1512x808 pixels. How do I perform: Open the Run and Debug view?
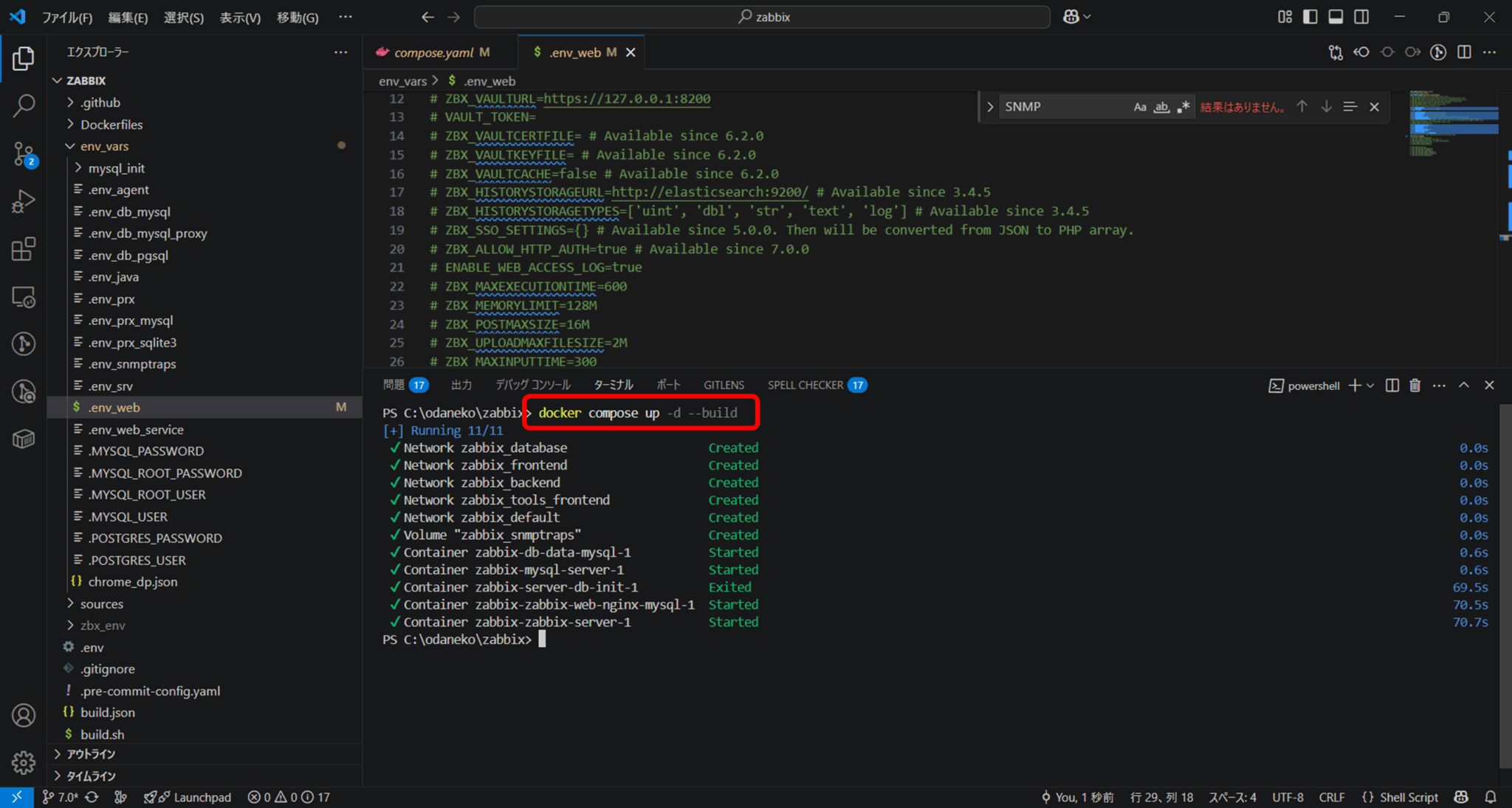pos(24,201)
